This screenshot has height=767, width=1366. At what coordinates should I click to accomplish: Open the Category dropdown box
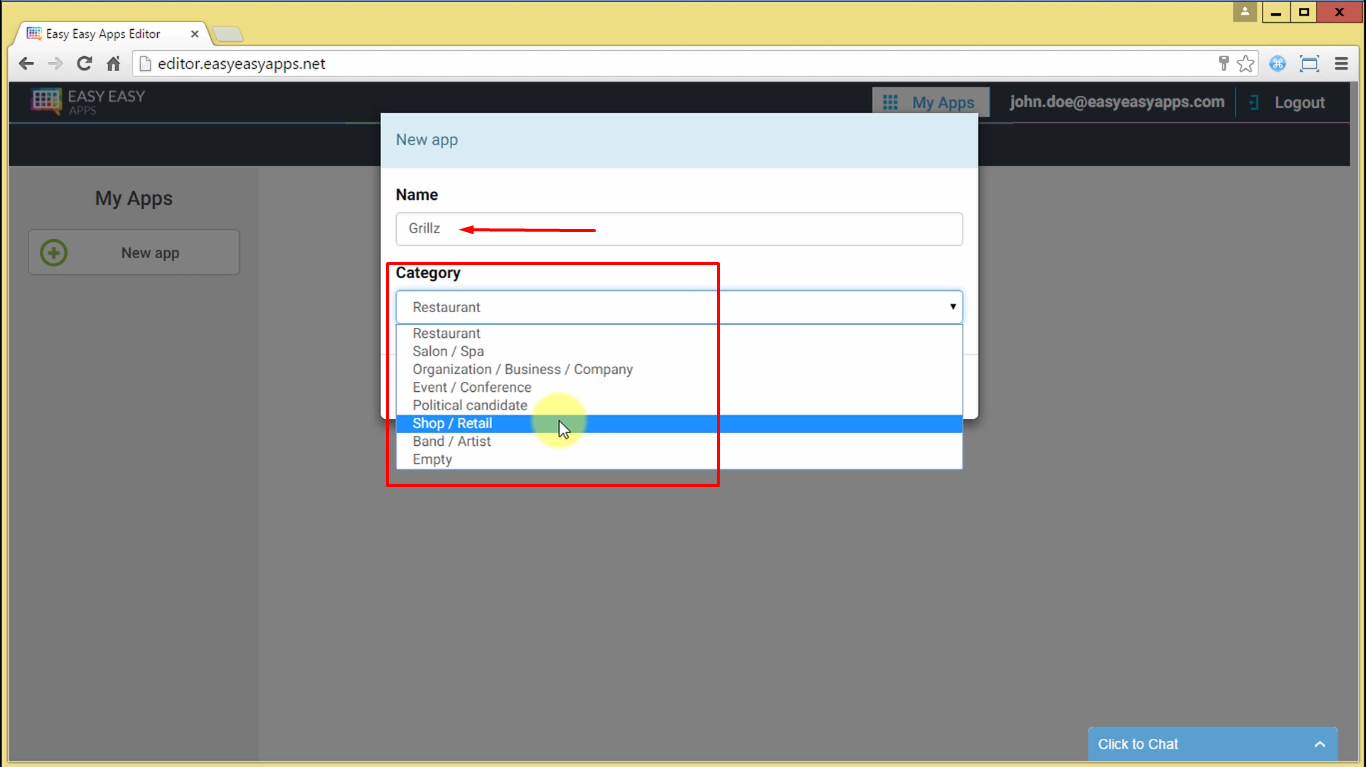tap(679, 307)
